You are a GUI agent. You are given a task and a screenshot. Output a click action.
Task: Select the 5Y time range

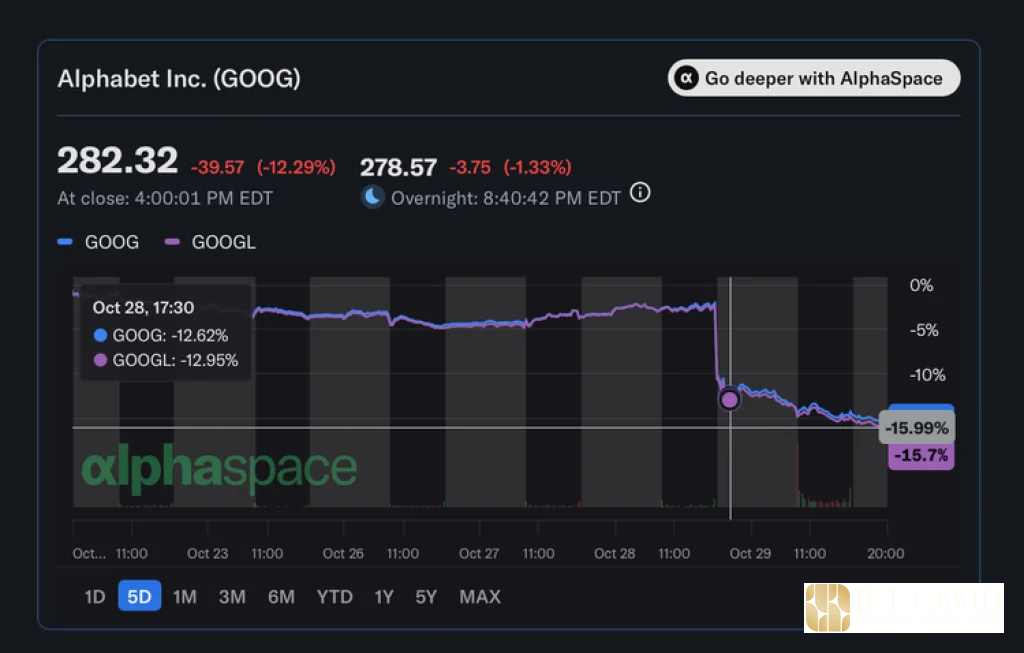tap(426, 597)
